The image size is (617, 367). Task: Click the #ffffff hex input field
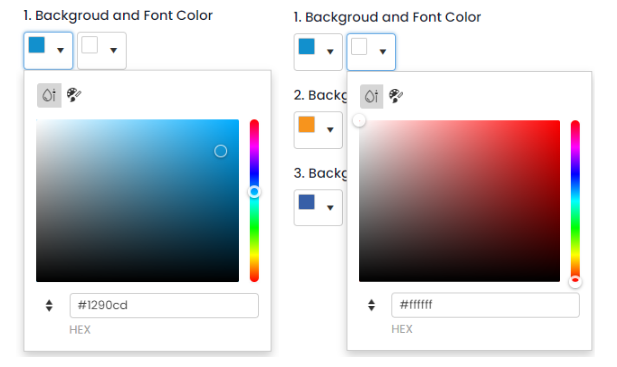[485, 305]
